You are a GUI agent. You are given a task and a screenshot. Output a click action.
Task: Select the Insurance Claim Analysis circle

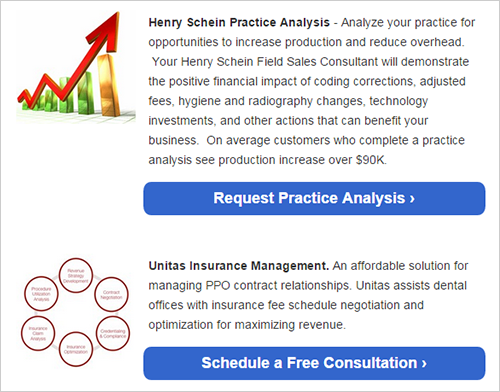pos(38,333)
